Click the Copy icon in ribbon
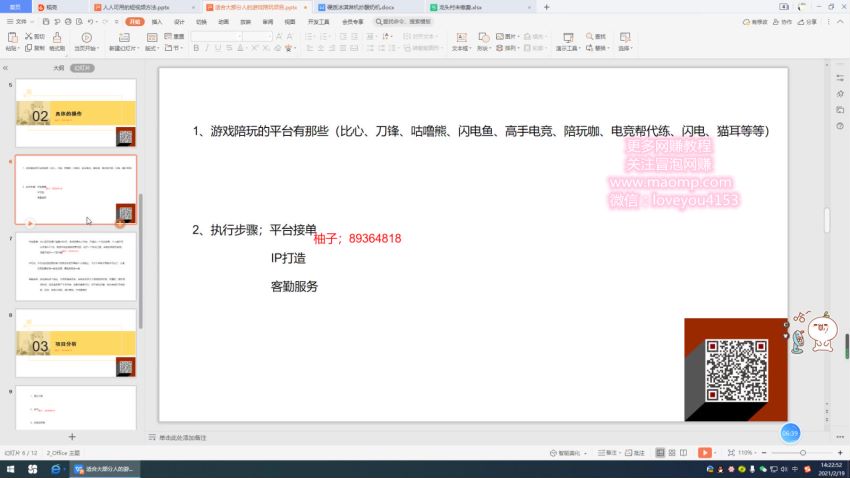 click(x=28, y=48)
